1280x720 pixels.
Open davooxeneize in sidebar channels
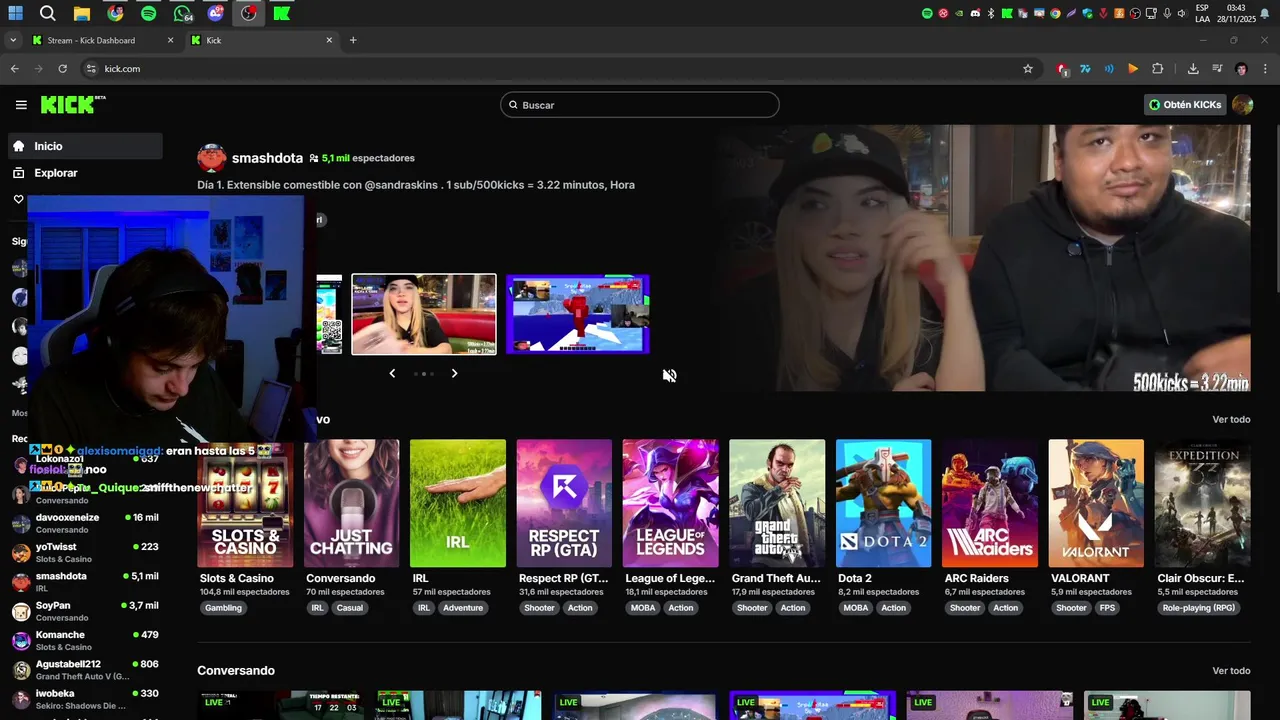pyautogui.click(x=85, y=523)
